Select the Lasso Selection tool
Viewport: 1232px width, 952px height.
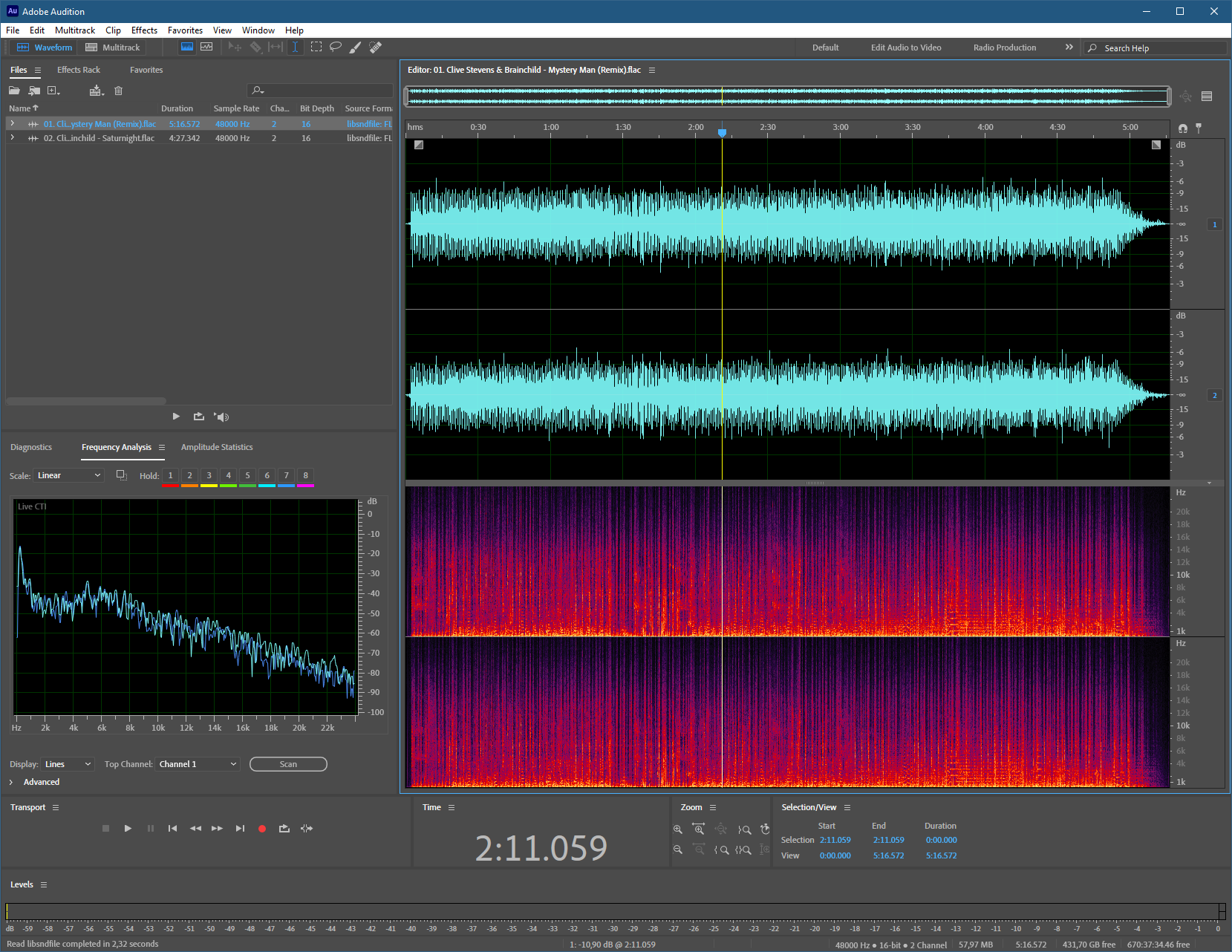[336, 47]
